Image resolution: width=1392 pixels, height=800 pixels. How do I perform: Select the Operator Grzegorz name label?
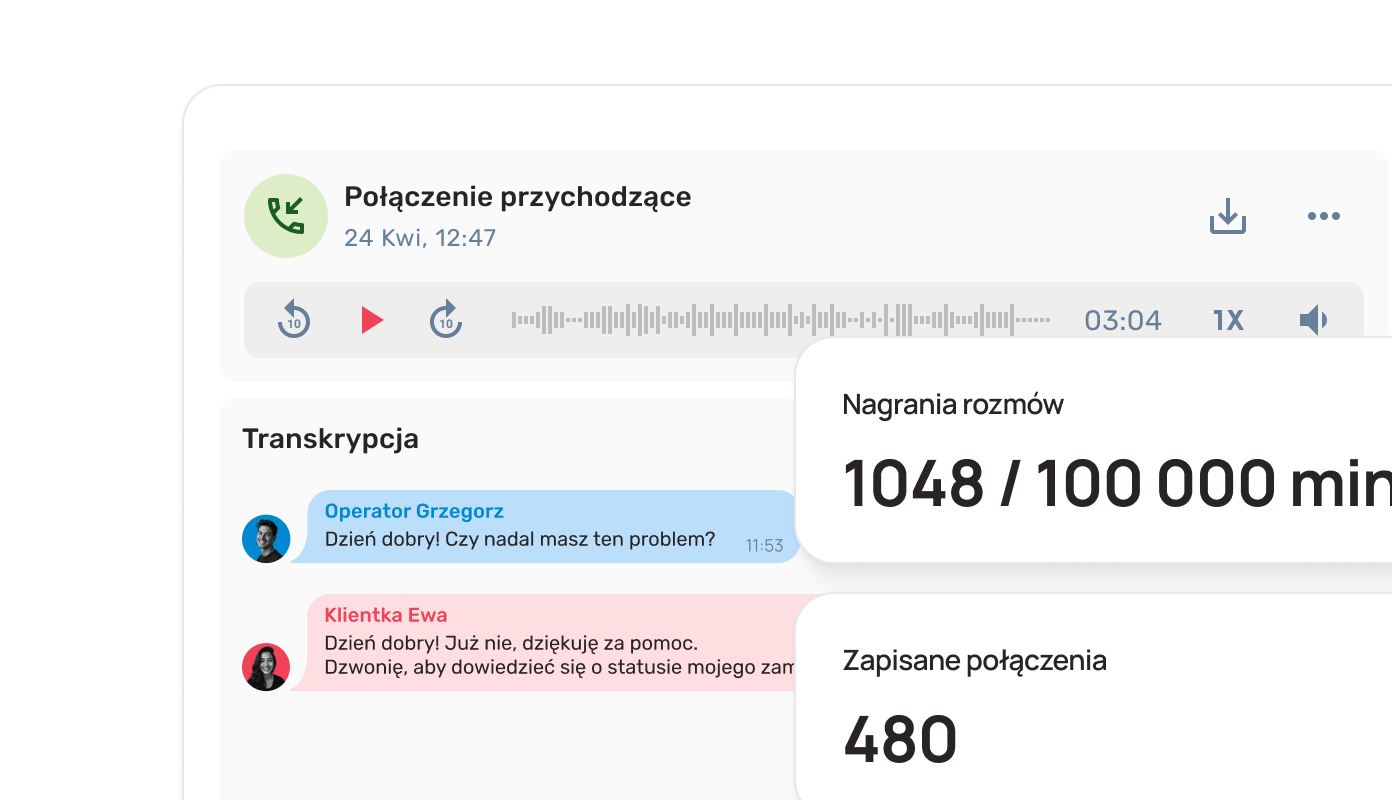pyautogui.click(x=414, y=512)
